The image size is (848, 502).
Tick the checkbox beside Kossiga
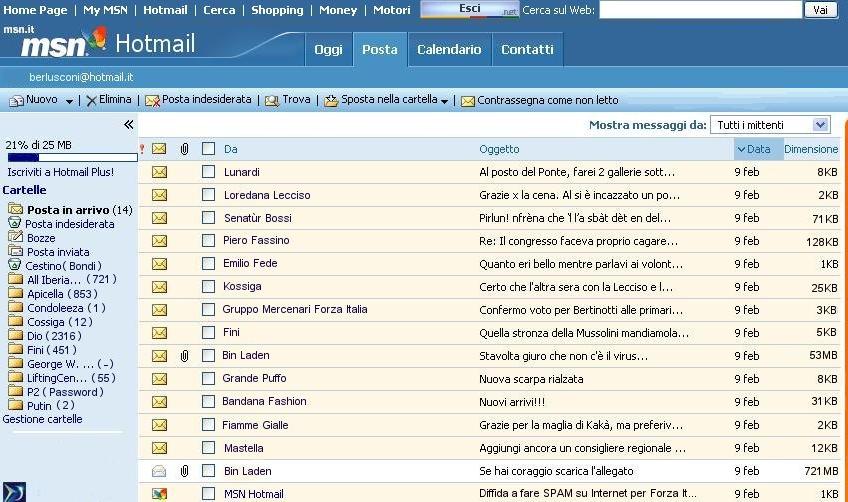(208, 287)
